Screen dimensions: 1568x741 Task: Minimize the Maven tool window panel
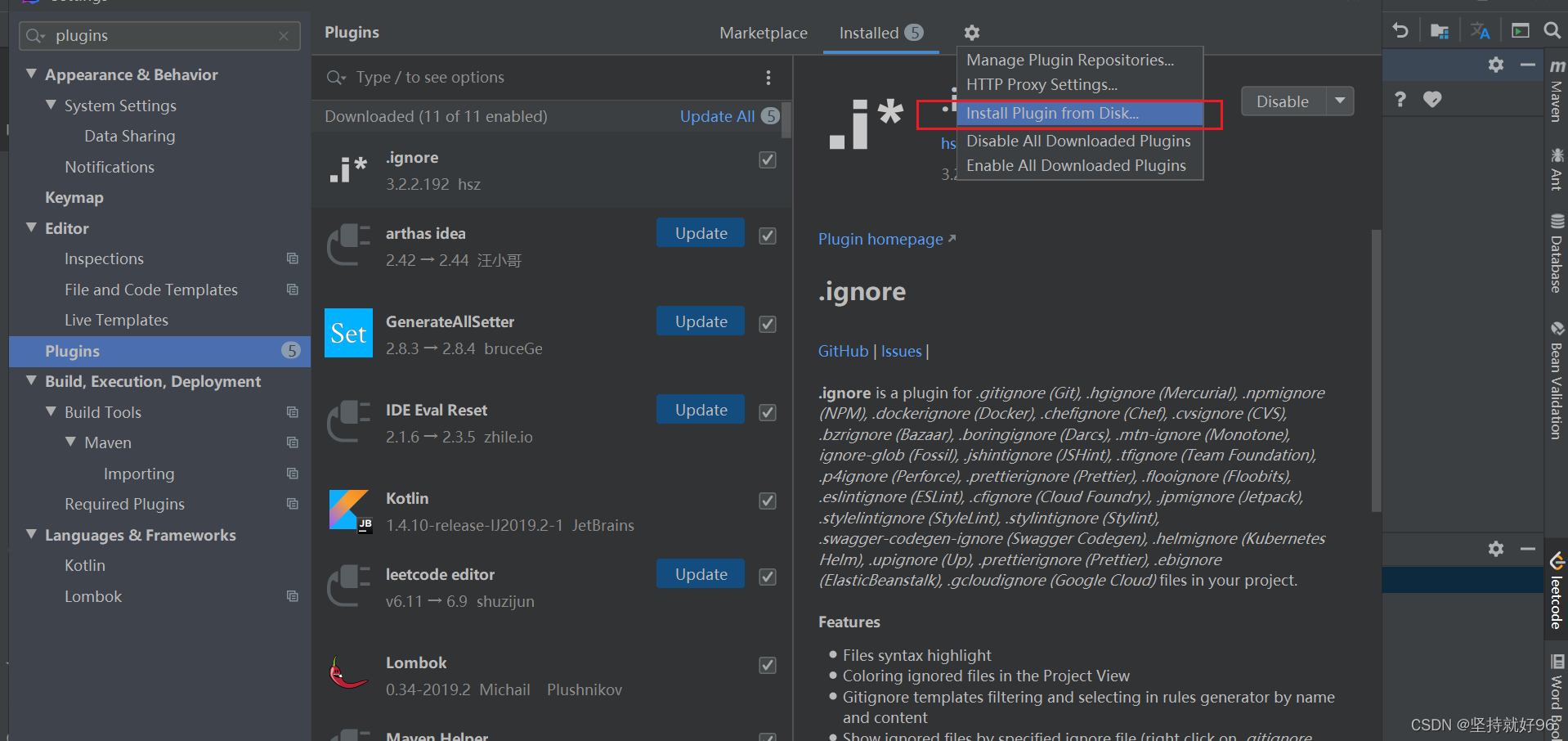pyautogui.click(x=1527, y=65)
